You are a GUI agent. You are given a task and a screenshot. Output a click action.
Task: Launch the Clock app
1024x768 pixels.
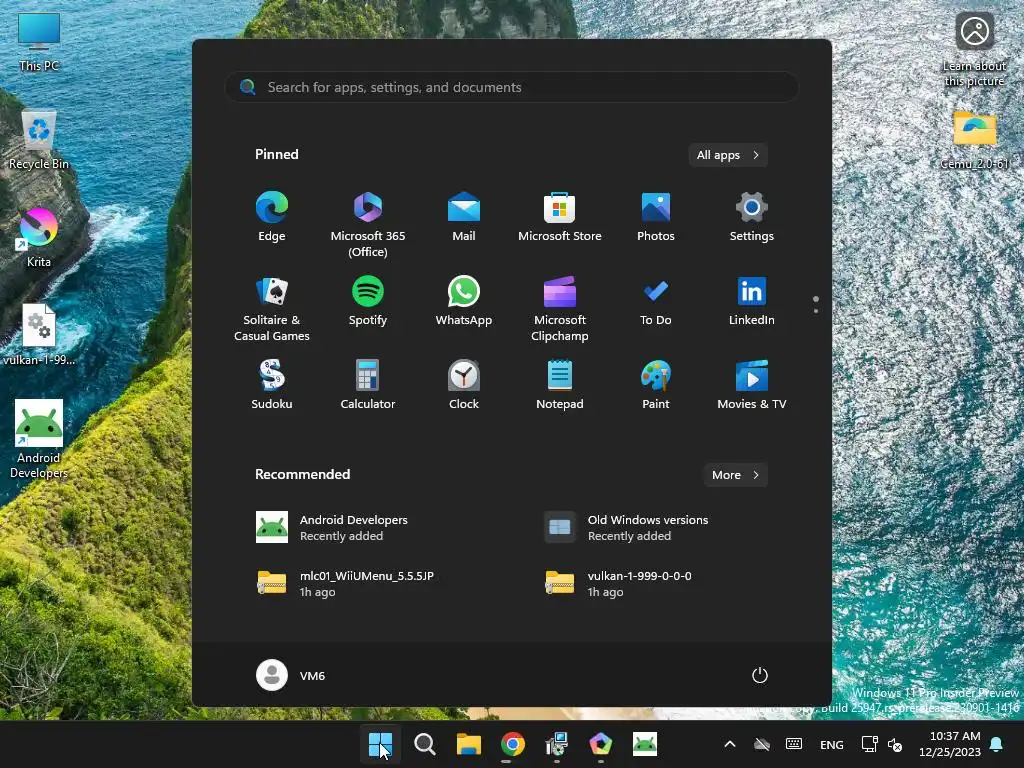click(x=464, y=385)
